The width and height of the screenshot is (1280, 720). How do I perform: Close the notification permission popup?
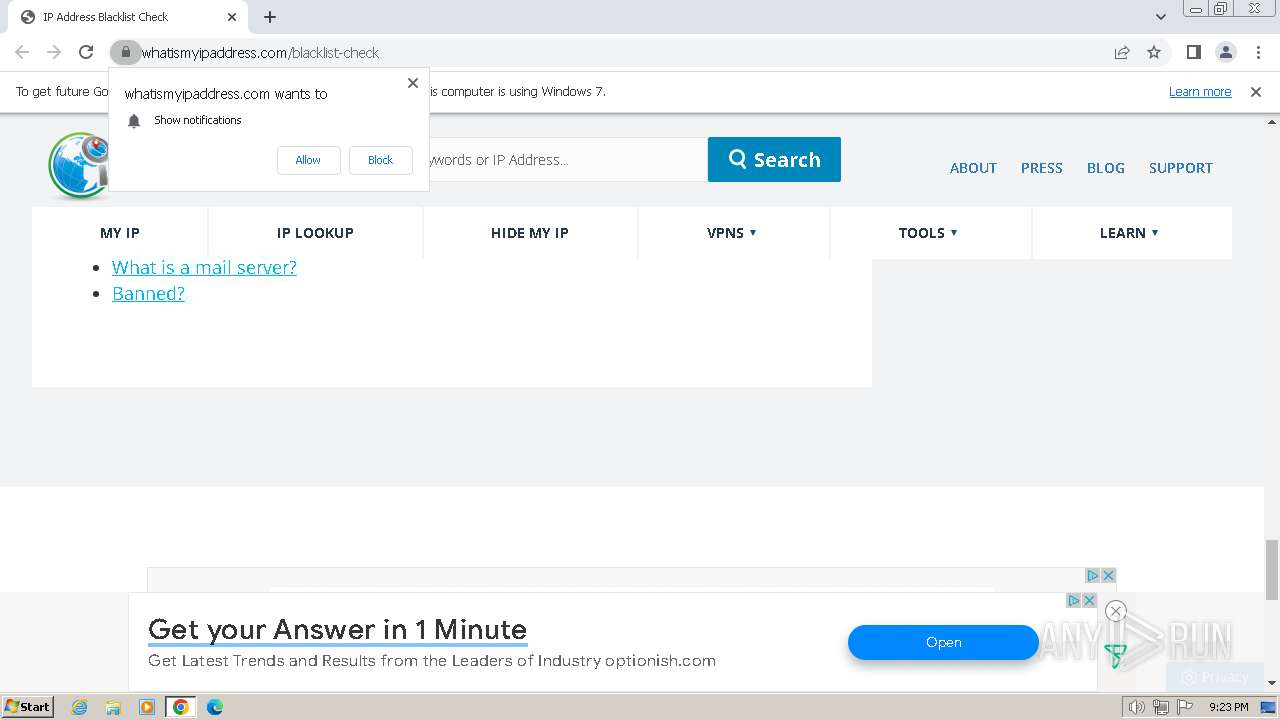click(x=413, y=83)
